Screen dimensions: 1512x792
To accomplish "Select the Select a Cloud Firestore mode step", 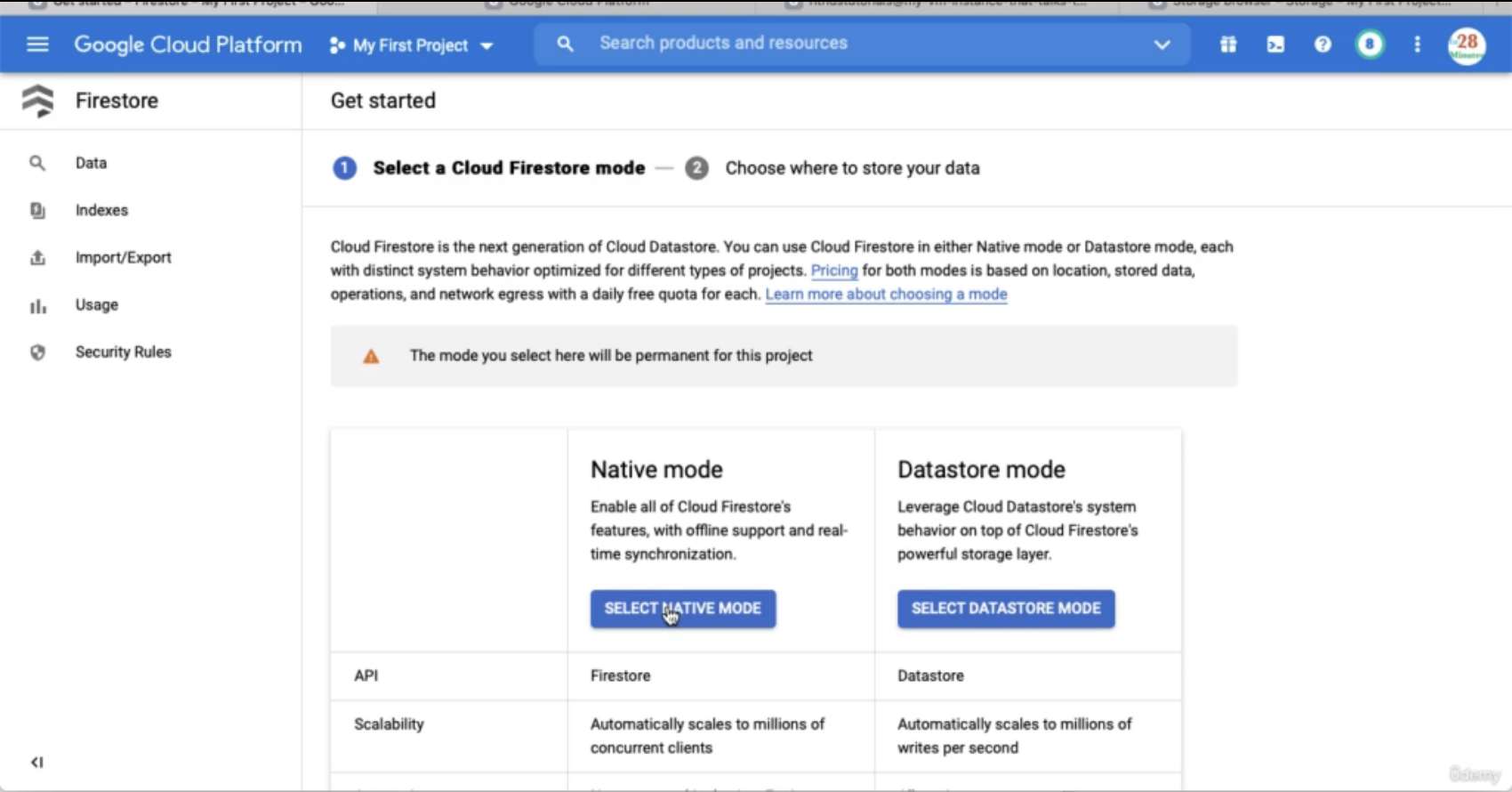I will click(509, 168).
